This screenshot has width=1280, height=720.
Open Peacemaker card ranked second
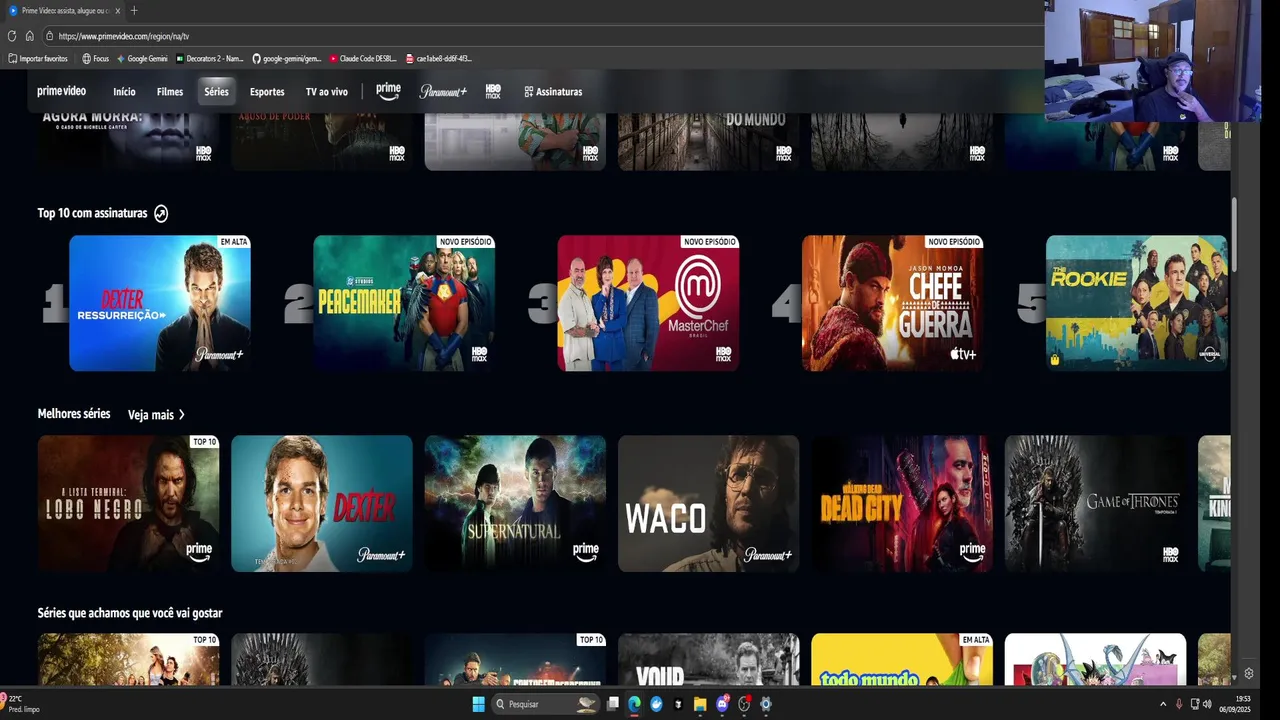click(x=404, y=303)
